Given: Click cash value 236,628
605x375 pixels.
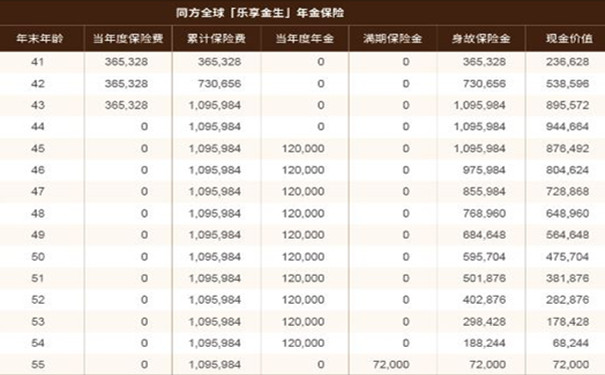Looking at the screenshot, I should [568, 62].
